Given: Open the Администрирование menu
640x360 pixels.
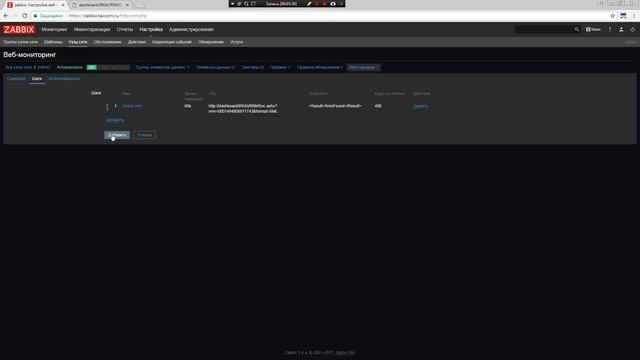Looking at the screenshot, I should click(191, 29).
